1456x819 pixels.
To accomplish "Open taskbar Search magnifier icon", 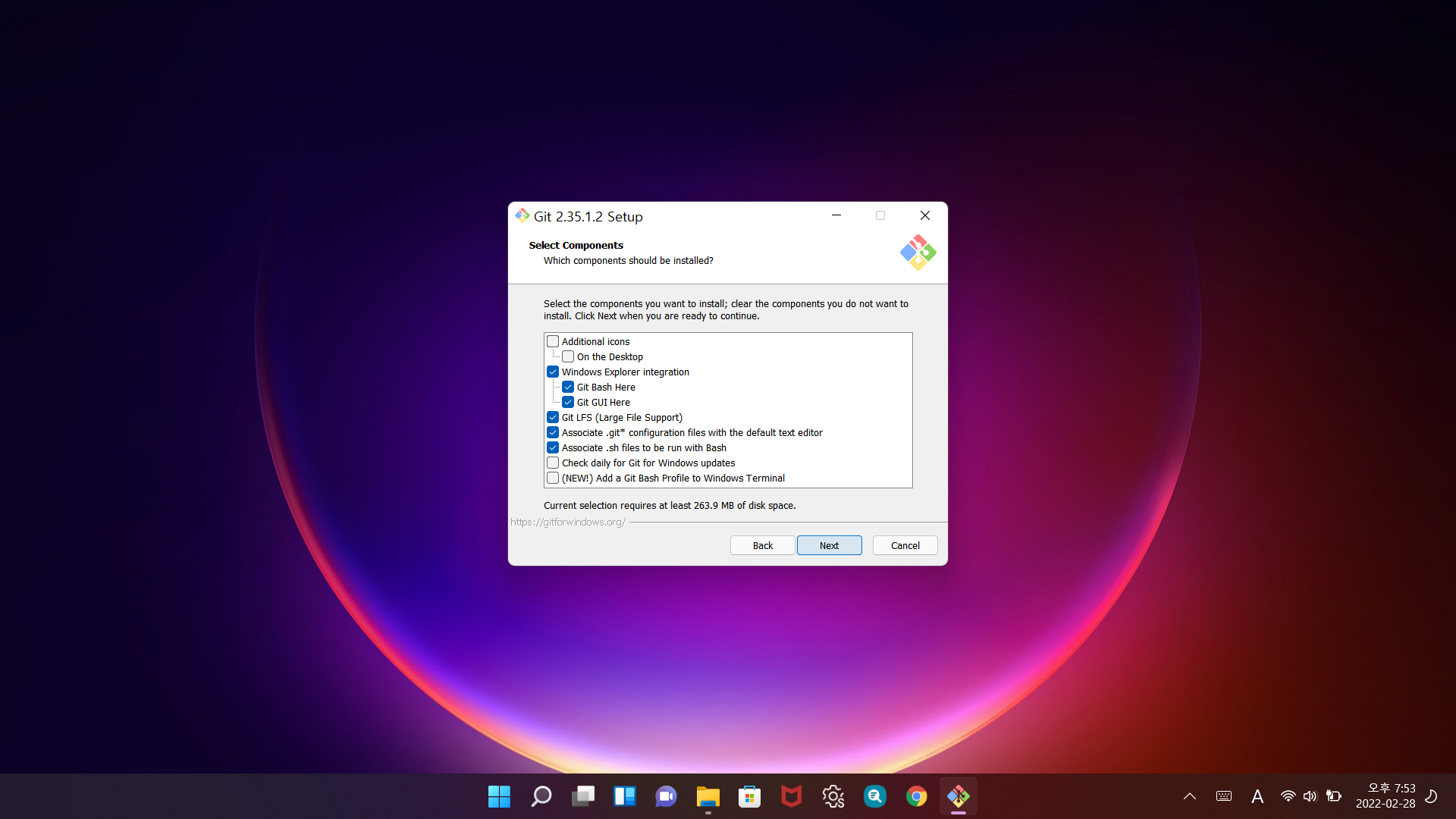I will 541,796.
